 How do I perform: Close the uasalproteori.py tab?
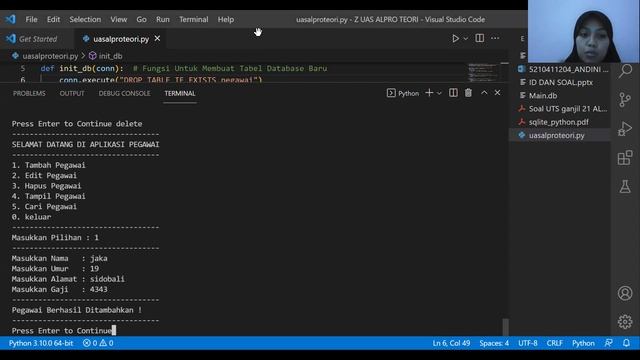[157, 38]
